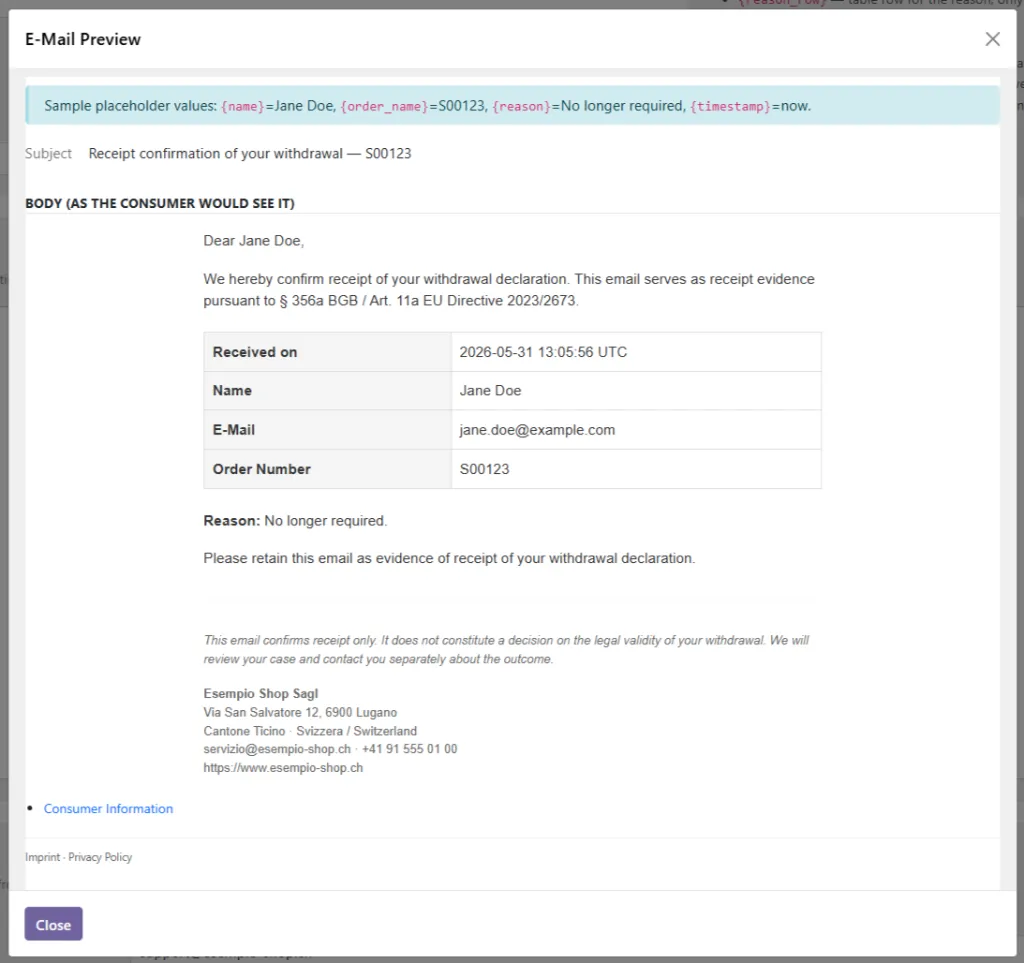The height and width of the screenshot is (963, 1024).
Task: Click the '2026-05-31 13:05:56 UTC' timestamp cell
Action: (x=636, y=352)
